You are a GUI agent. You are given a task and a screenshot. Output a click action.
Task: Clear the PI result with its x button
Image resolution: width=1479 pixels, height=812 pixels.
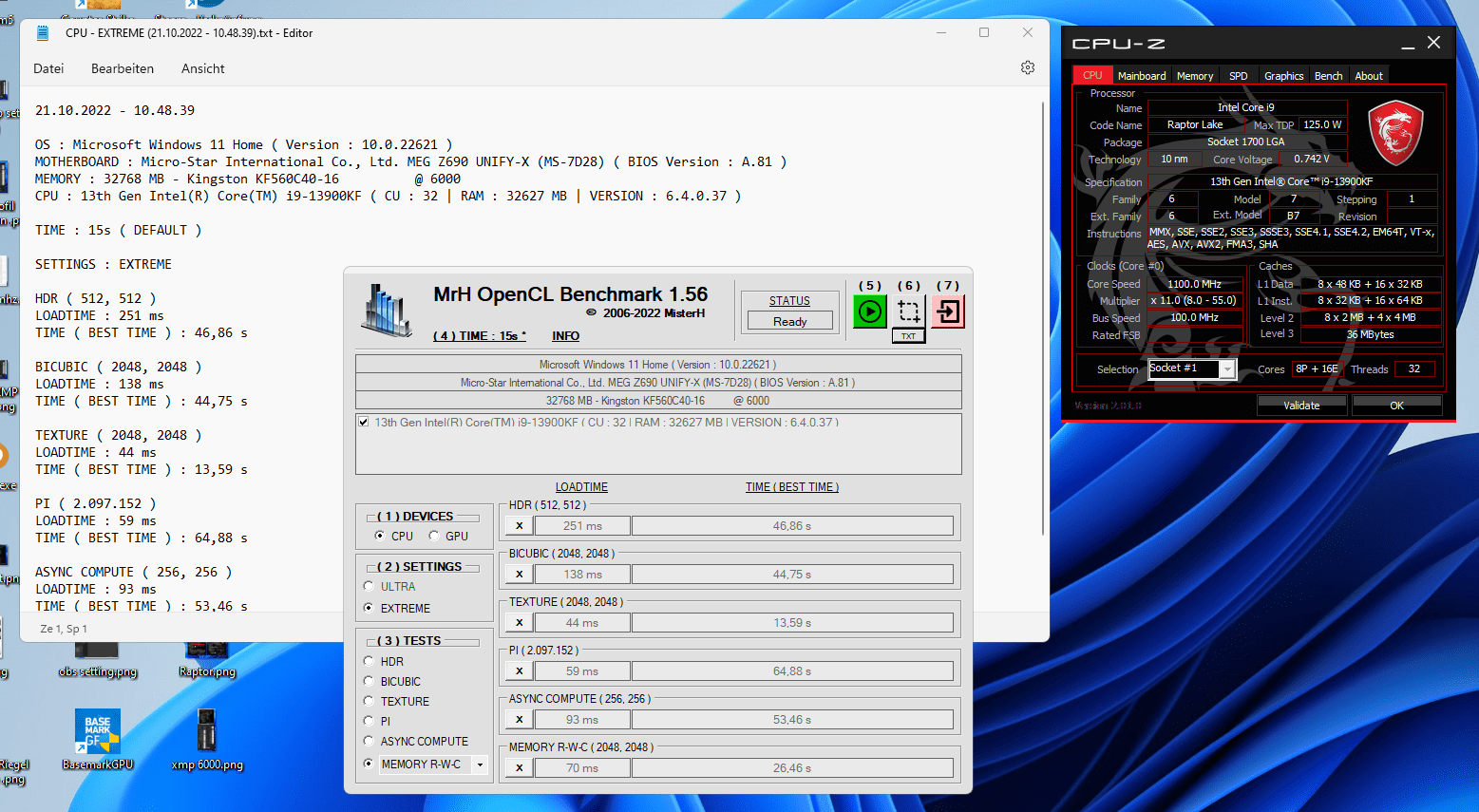point(519,671)
